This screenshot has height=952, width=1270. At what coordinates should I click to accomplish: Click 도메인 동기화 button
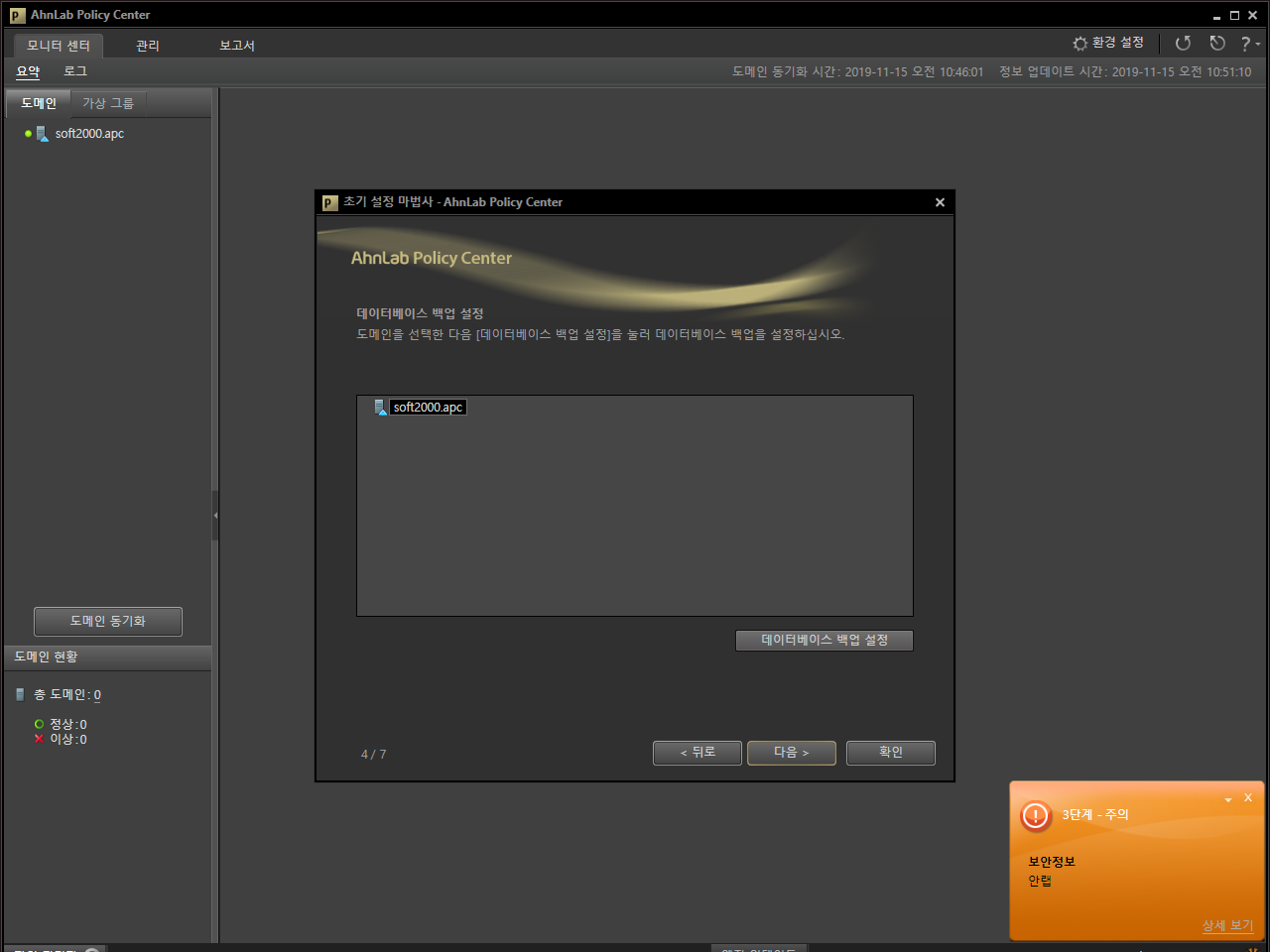(x=108, y=622)
